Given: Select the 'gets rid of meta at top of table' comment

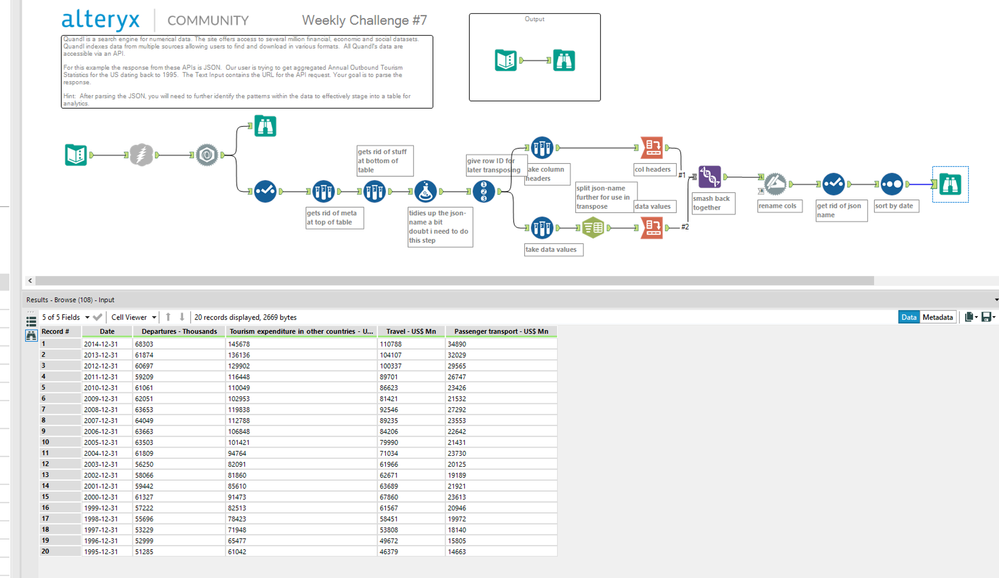Looking at the screenshot, I should (334, 218).
